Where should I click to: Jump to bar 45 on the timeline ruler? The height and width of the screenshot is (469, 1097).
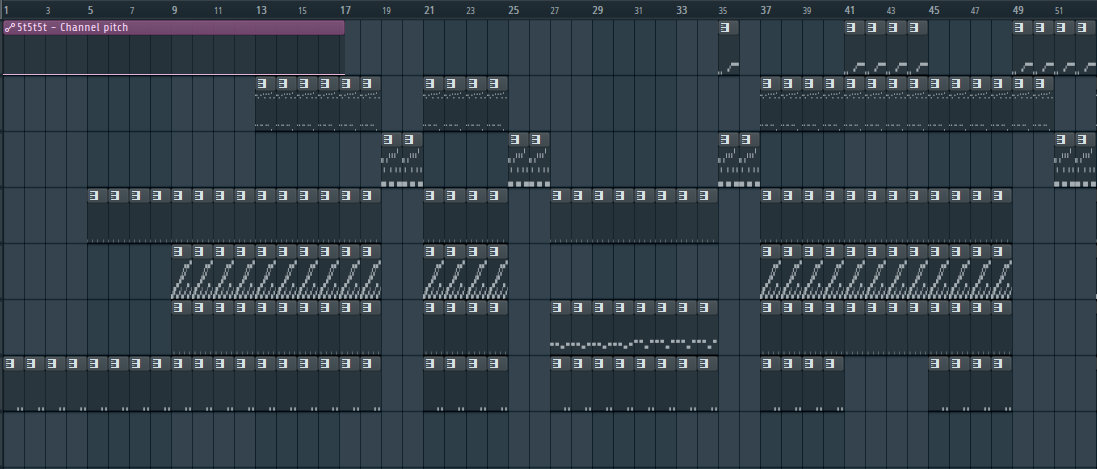(x=934, y=10)
